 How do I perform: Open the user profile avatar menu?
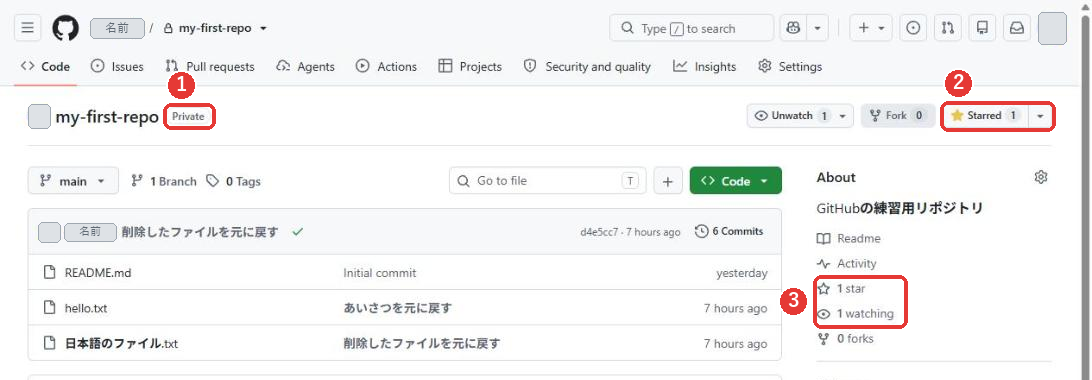(x=1052, y=29)
